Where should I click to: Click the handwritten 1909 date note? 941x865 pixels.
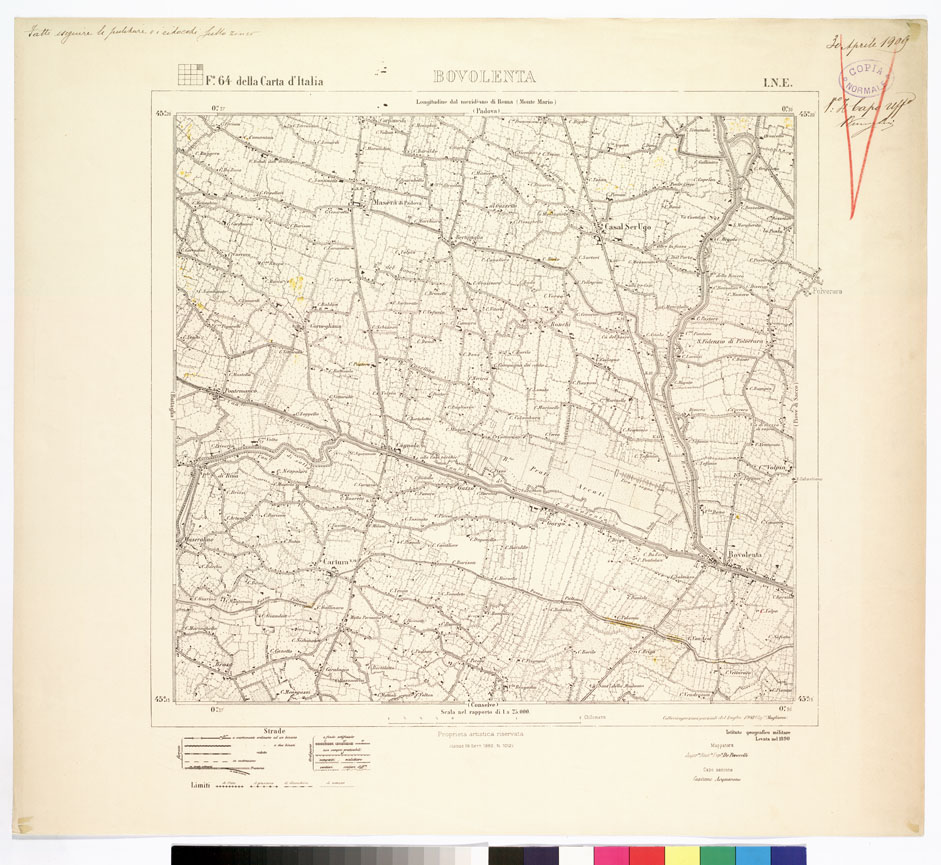(863, 43)
